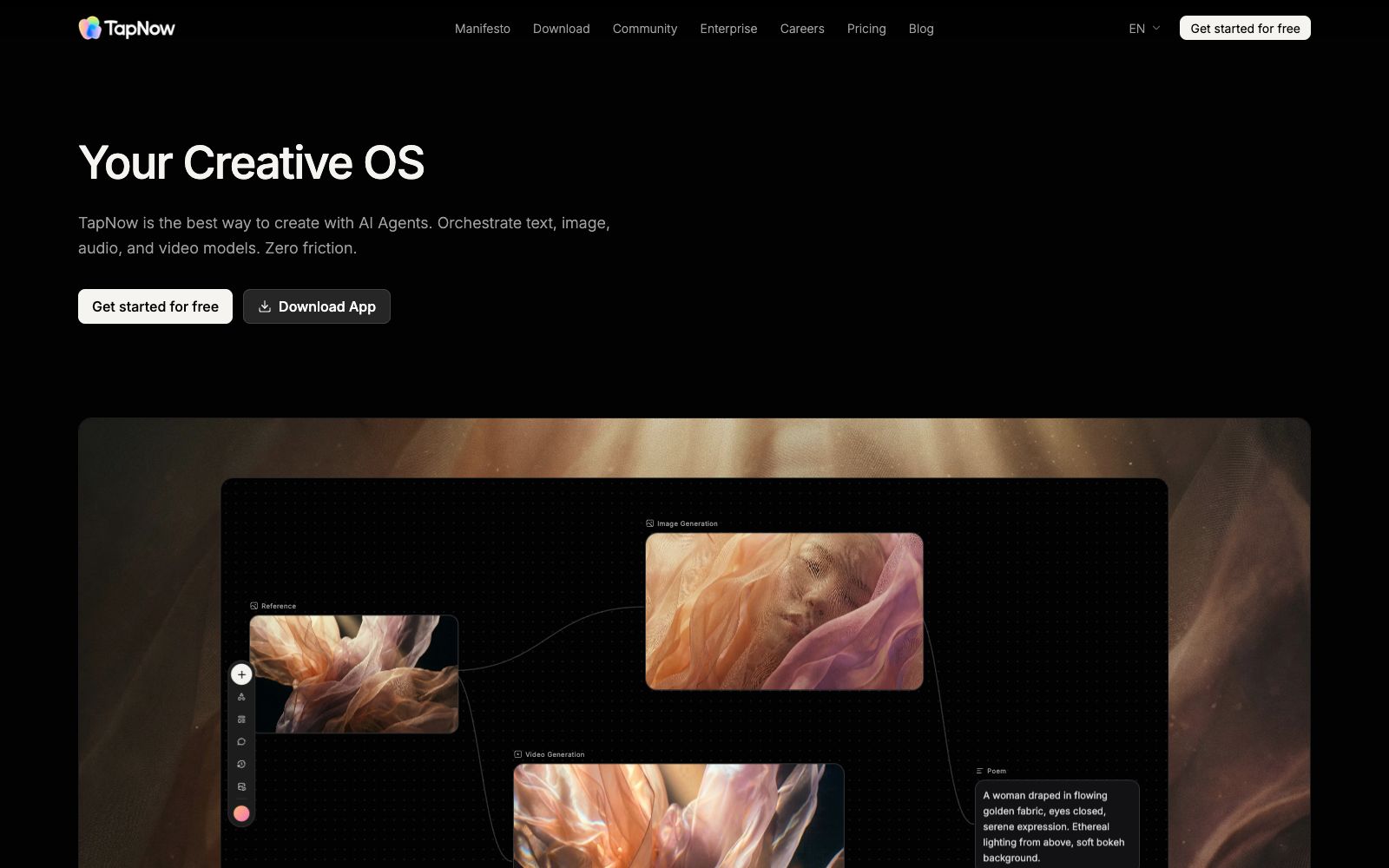Viewport: 1389px width, 868px height.
Task: Open the chat bubble icon in canvas toolbar
Action: click(x=241, y=742)
